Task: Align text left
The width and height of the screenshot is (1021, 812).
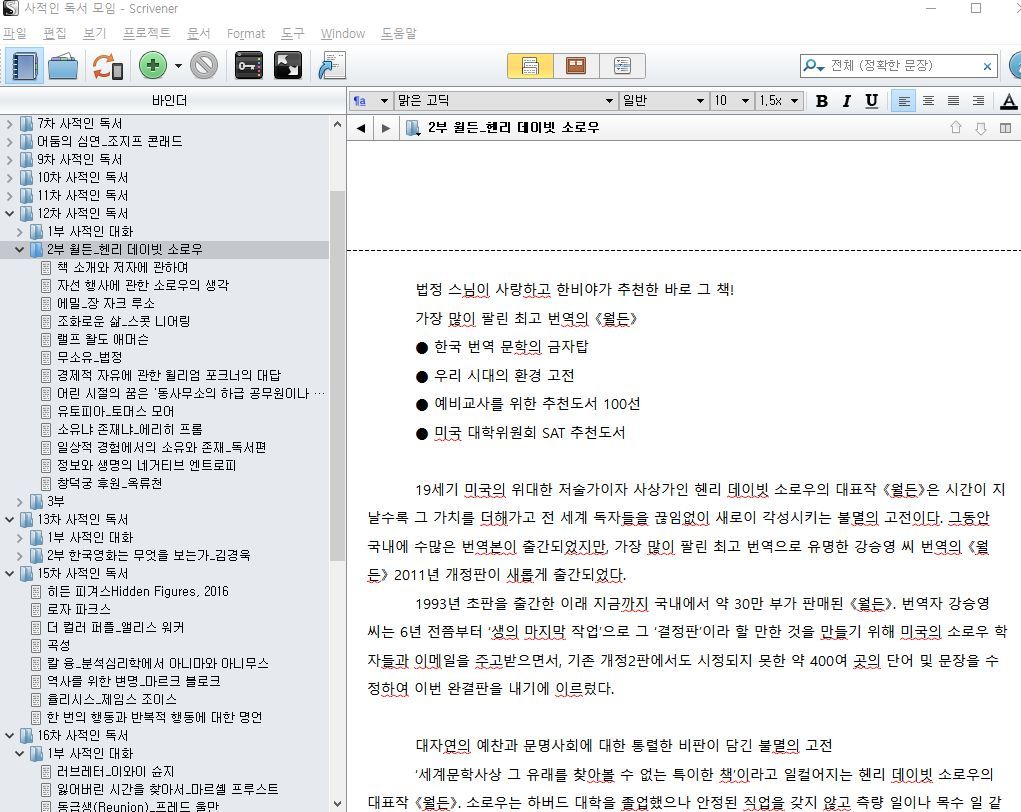Action: coord(903,101)
